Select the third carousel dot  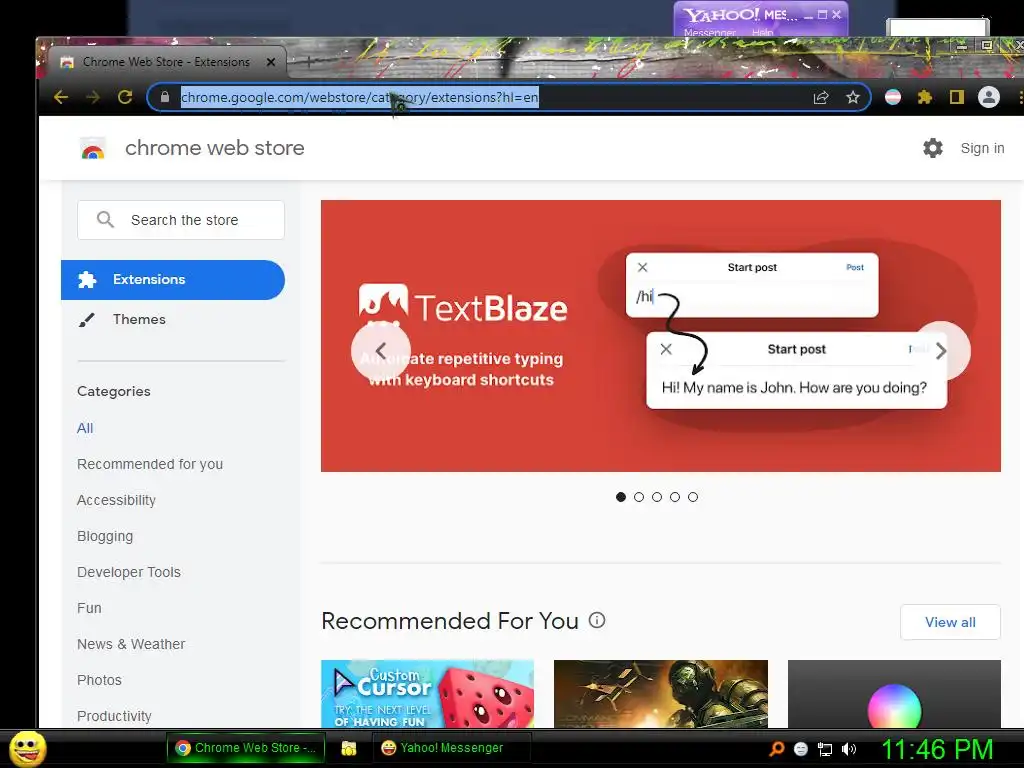pyautogui.click(x=657, y=497)
